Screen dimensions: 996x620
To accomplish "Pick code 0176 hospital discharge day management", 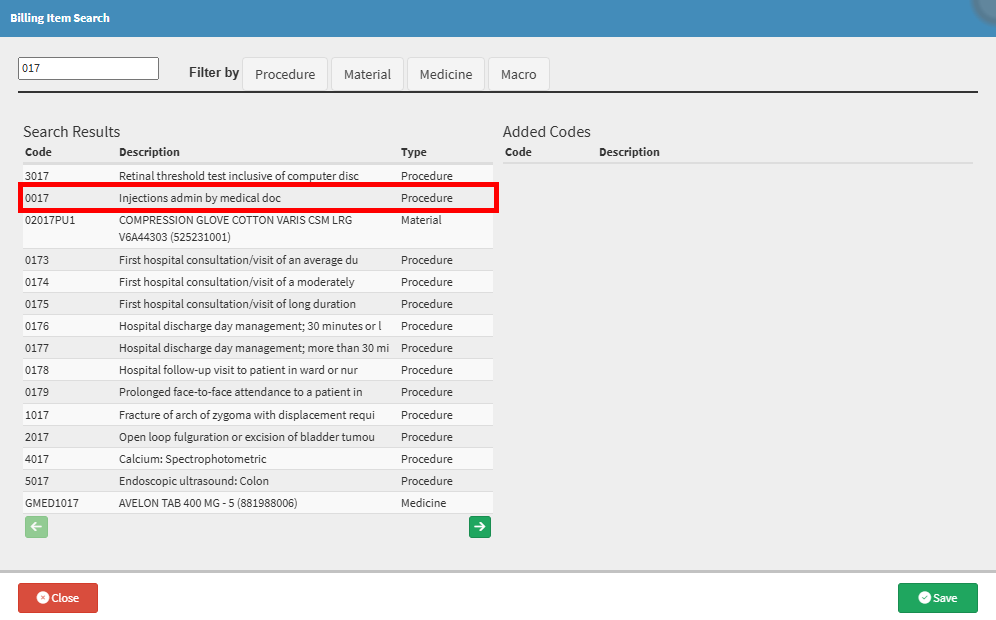I will tap(258, 326).
